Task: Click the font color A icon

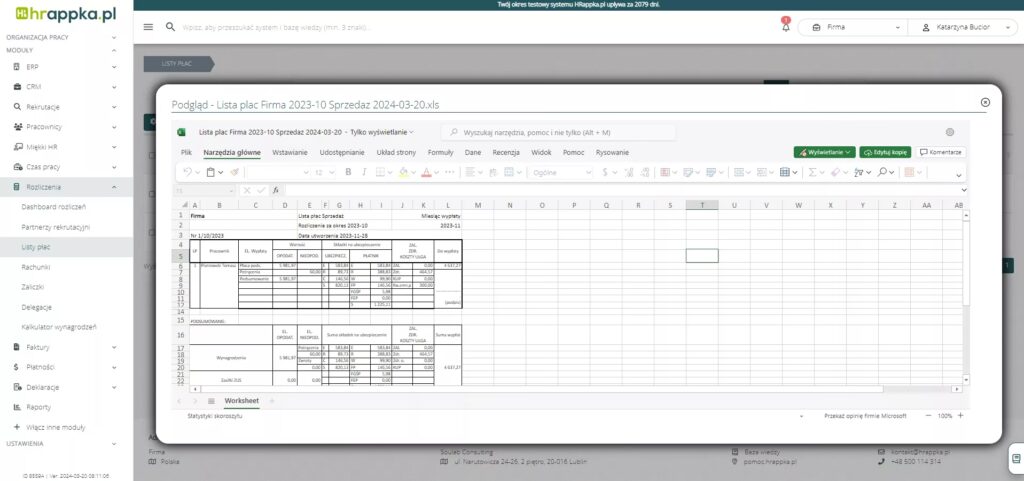Action: (x=425, y=172)
